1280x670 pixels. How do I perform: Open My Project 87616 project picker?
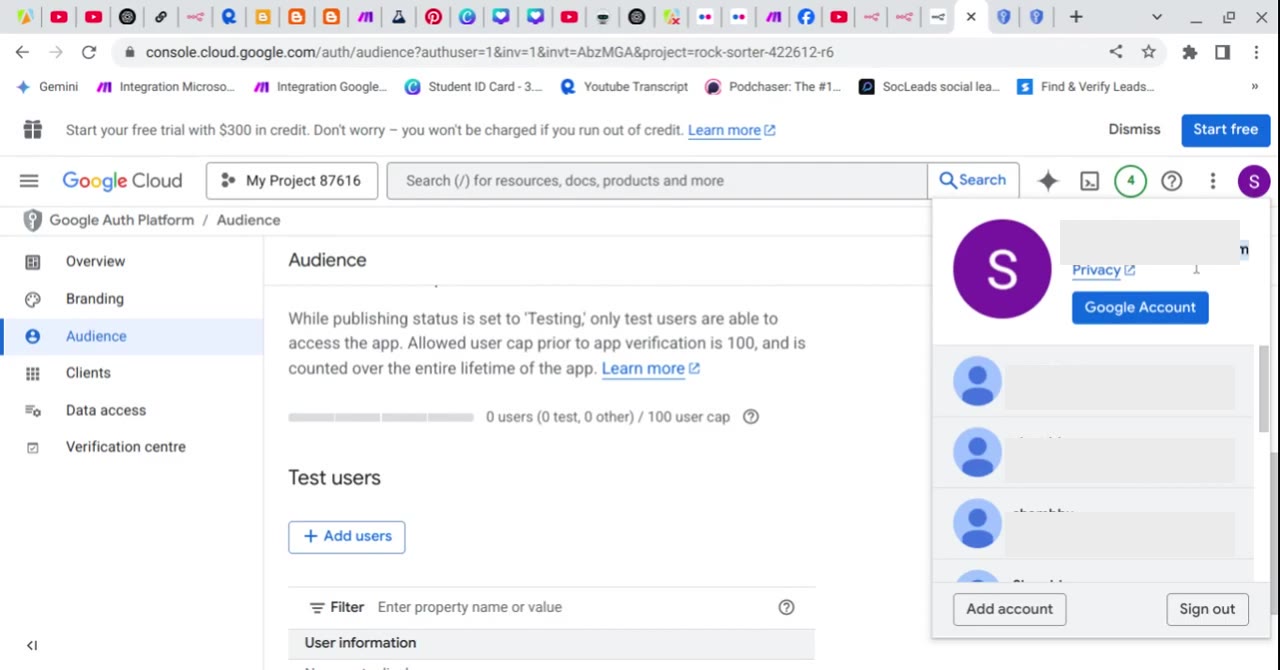point(292,181)
